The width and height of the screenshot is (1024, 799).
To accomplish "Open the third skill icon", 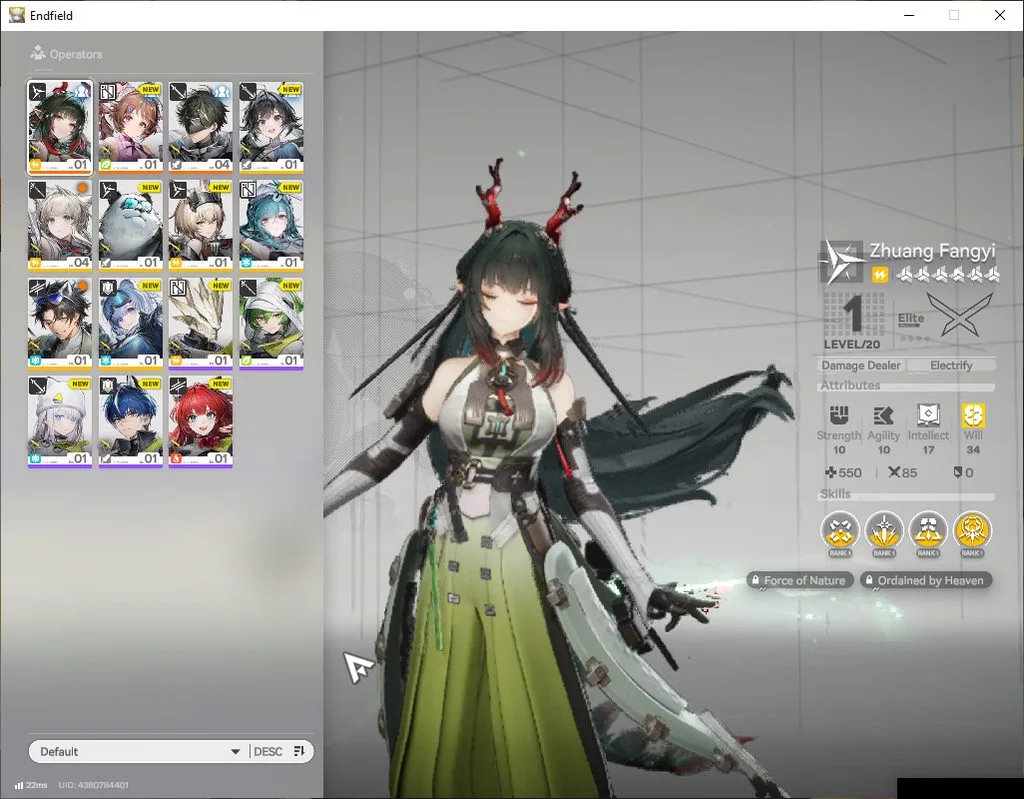I will tap(928, 530).
